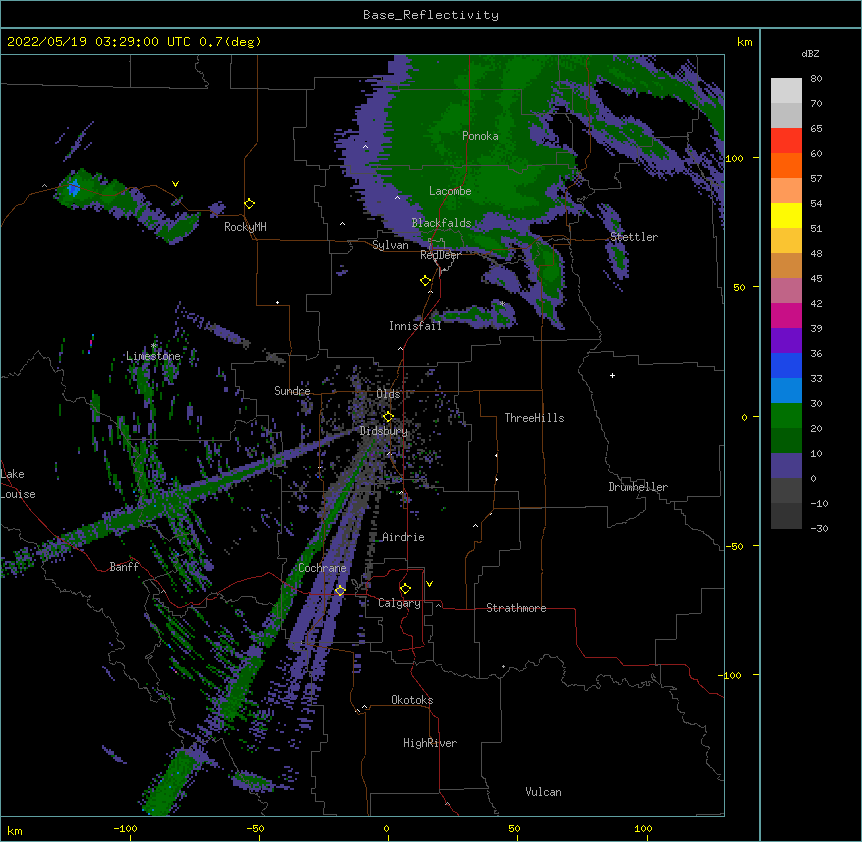Image resolution: width=862 pixels, height=842 pixels.
Task: Click the Olds town label
Action: pyautogui.click(x=388, y=394)
